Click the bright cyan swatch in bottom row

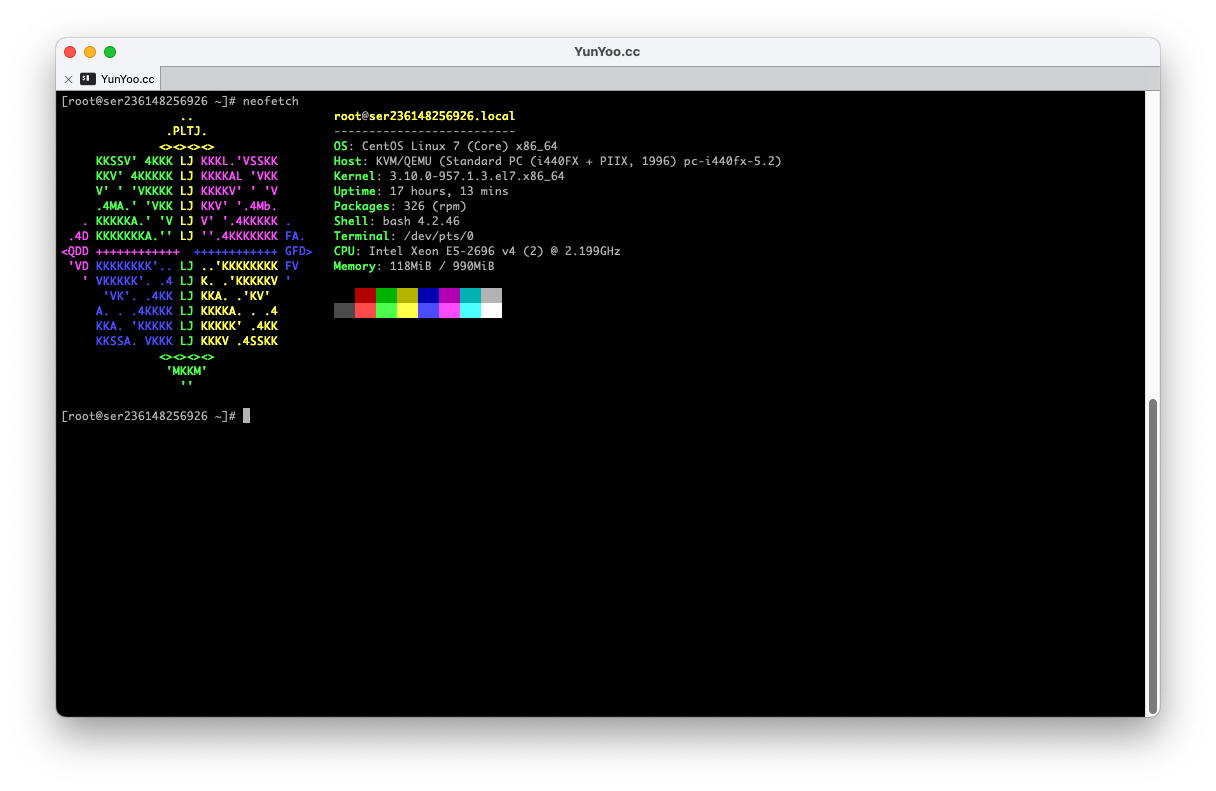(x=470, y=310)
